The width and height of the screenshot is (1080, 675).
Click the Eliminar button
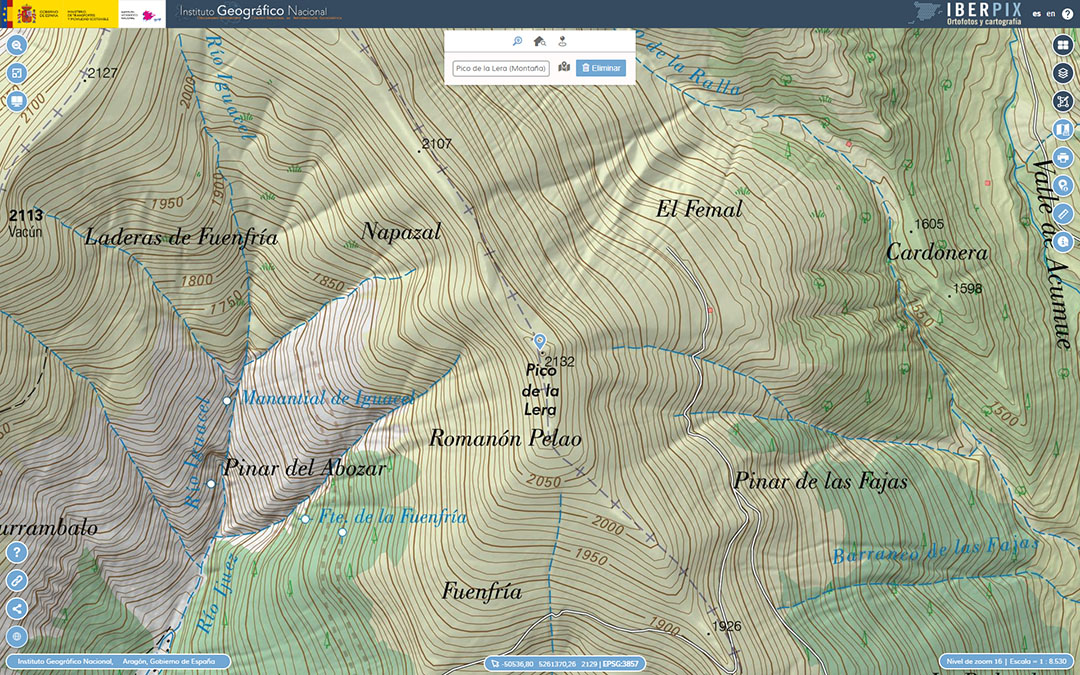coord(601,68)
